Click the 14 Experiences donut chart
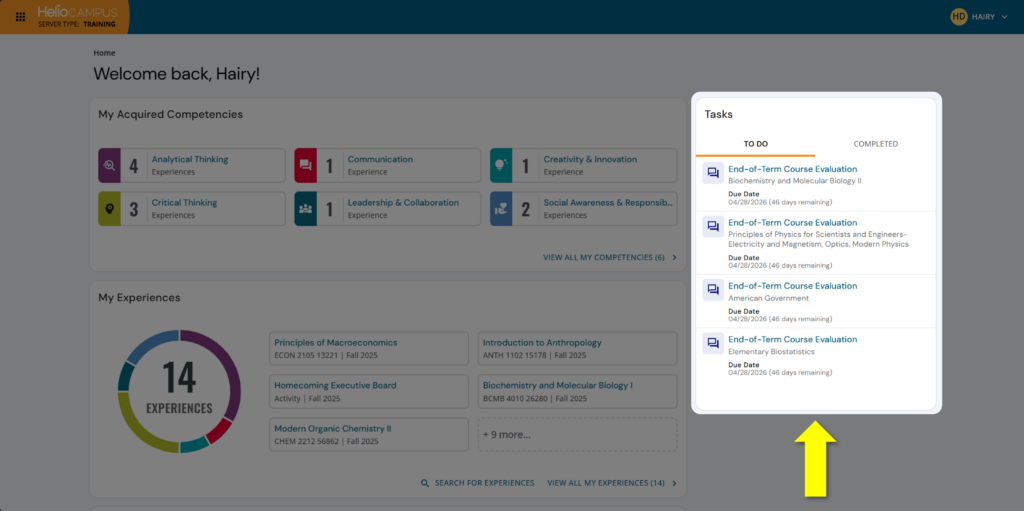Screen dimensions: 1024x511 click(179, 391)
